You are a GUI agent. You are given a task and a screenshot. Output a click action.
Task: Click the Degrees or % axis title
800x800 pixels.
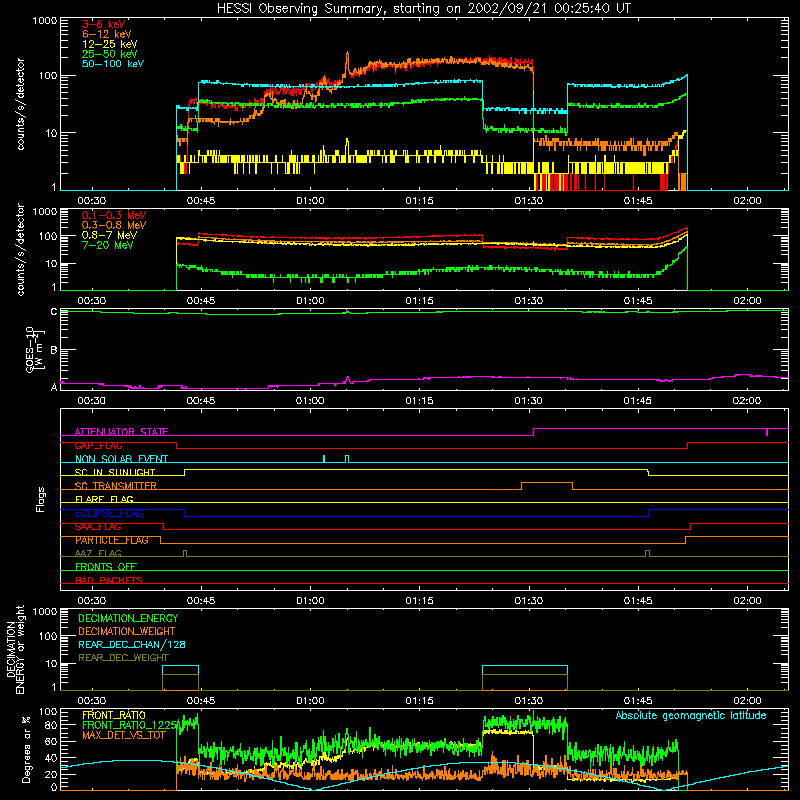(26, 749)
